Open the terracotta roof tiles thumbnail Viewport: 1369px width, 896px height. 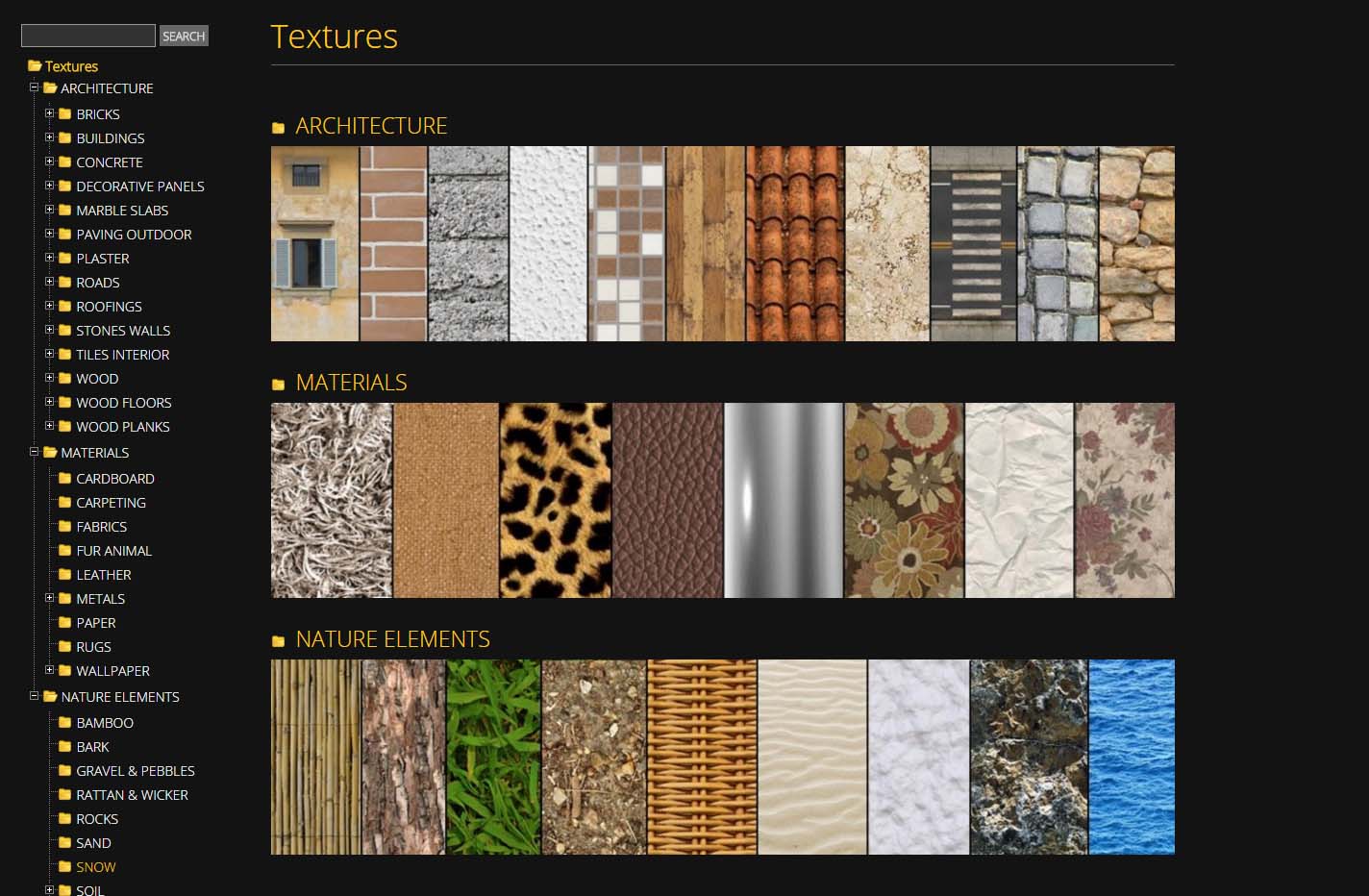click(795, 243)
